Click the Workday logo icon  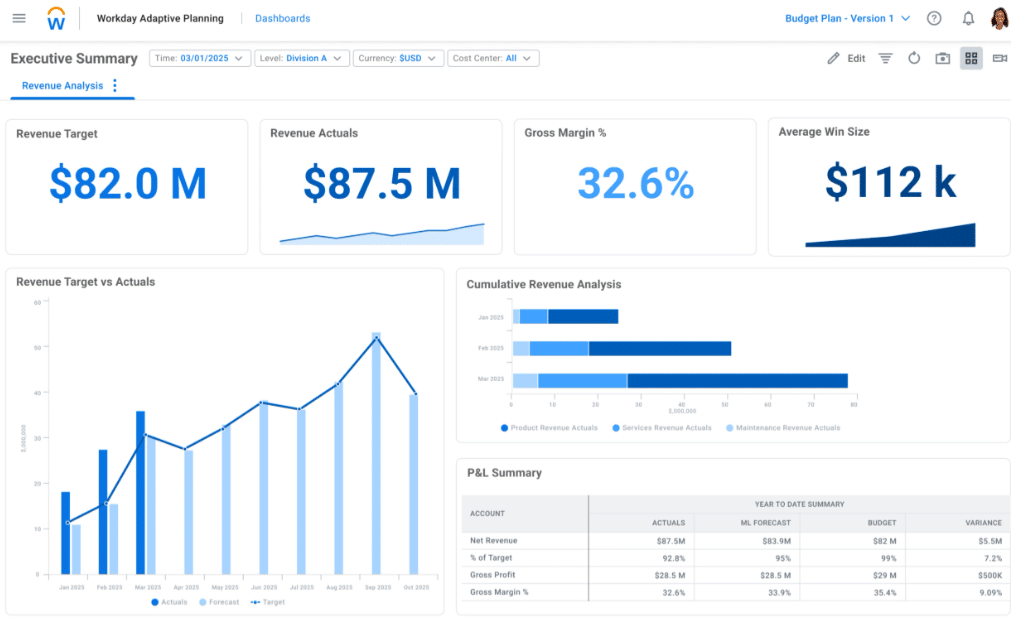[x=57, y=18]
